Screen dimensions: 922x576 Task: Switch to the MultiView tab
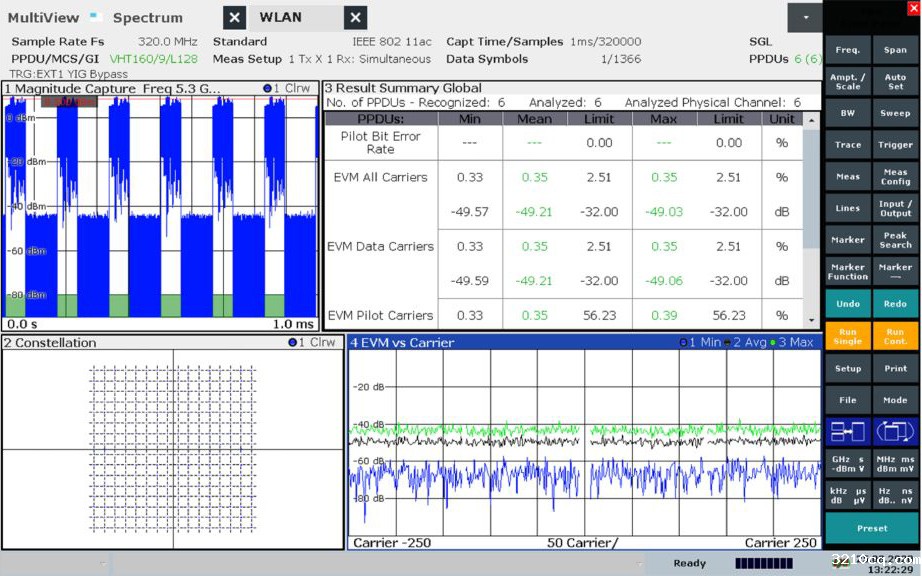click(x=43, y=18)
